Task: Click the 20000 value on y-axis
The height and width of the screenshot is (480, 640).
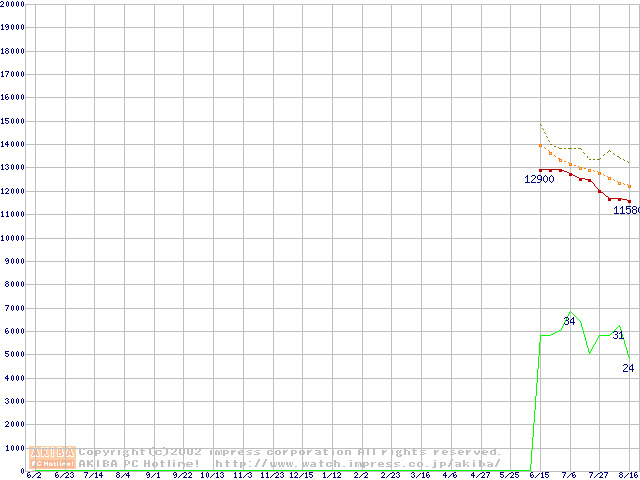Action: click(x=12, y=4)
